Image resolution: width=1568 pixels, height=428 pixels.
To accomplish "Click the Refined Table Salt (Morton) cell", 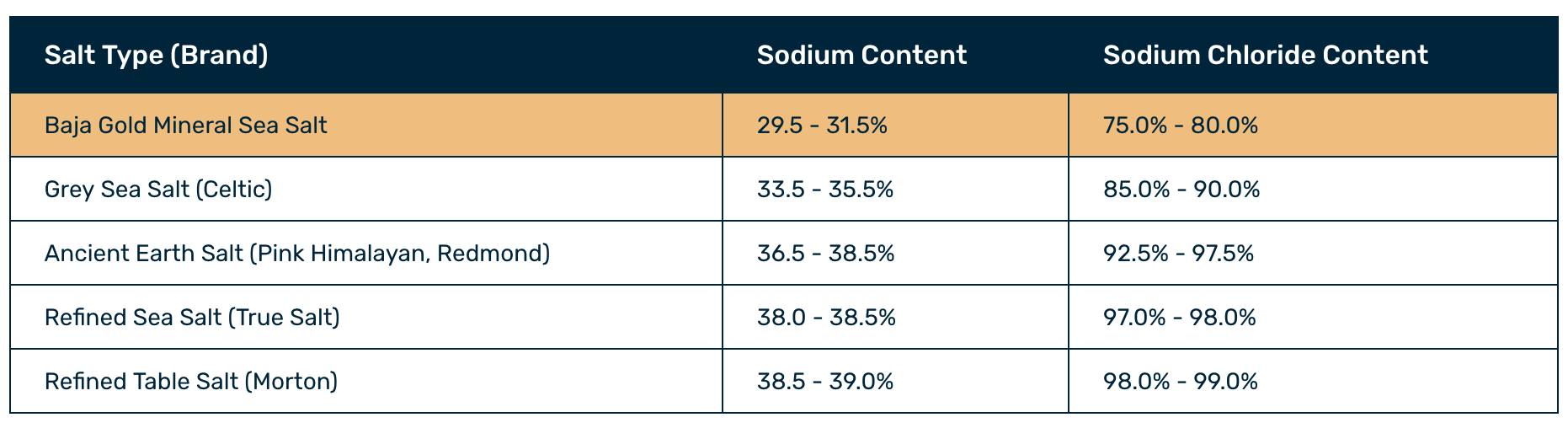I will coord(191,382).
